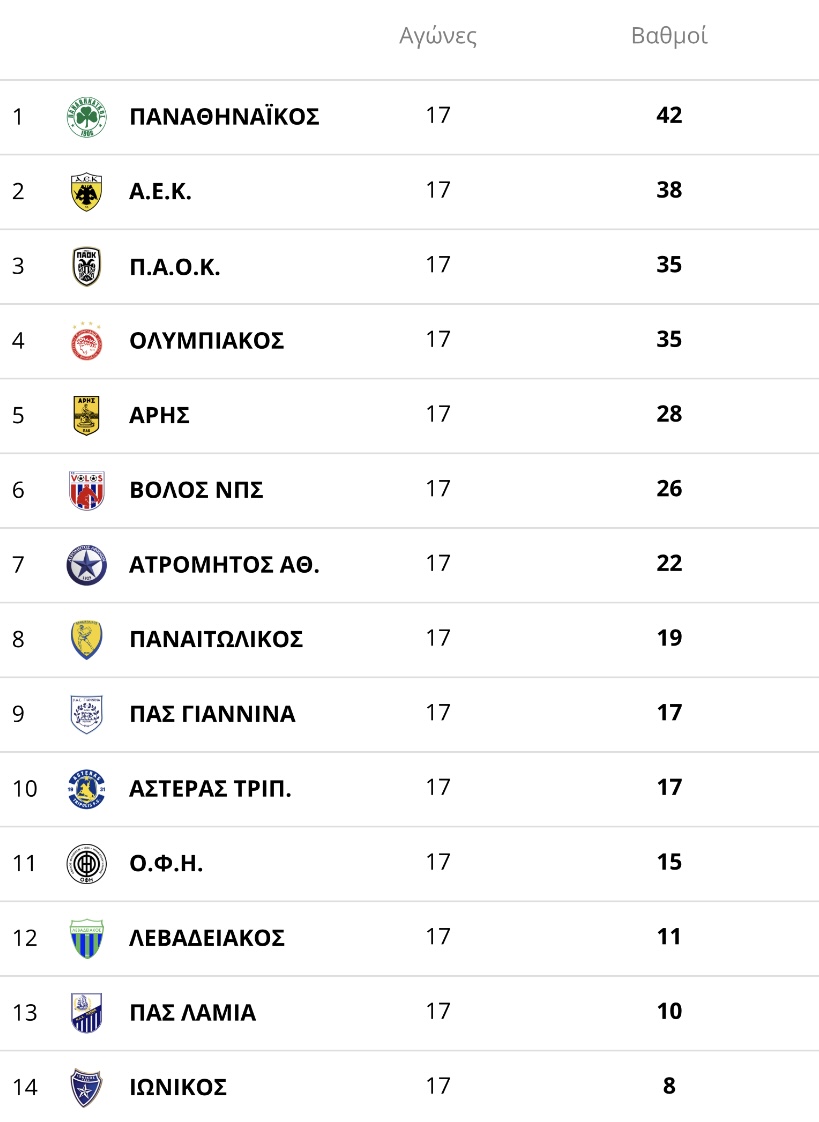Click the Panathinaikos green shamrock crest
This screenshot has height=1122, width=819.
[87, 117]
